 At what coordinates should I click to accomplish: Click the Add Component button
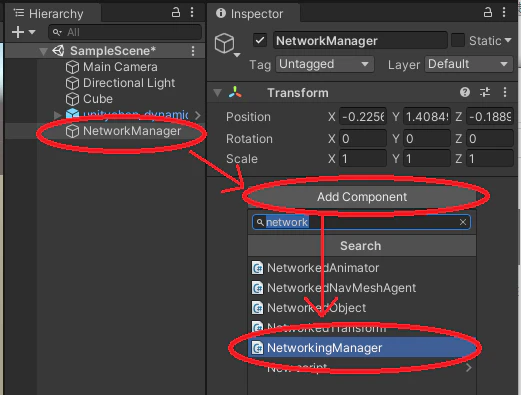click(362, 197)
